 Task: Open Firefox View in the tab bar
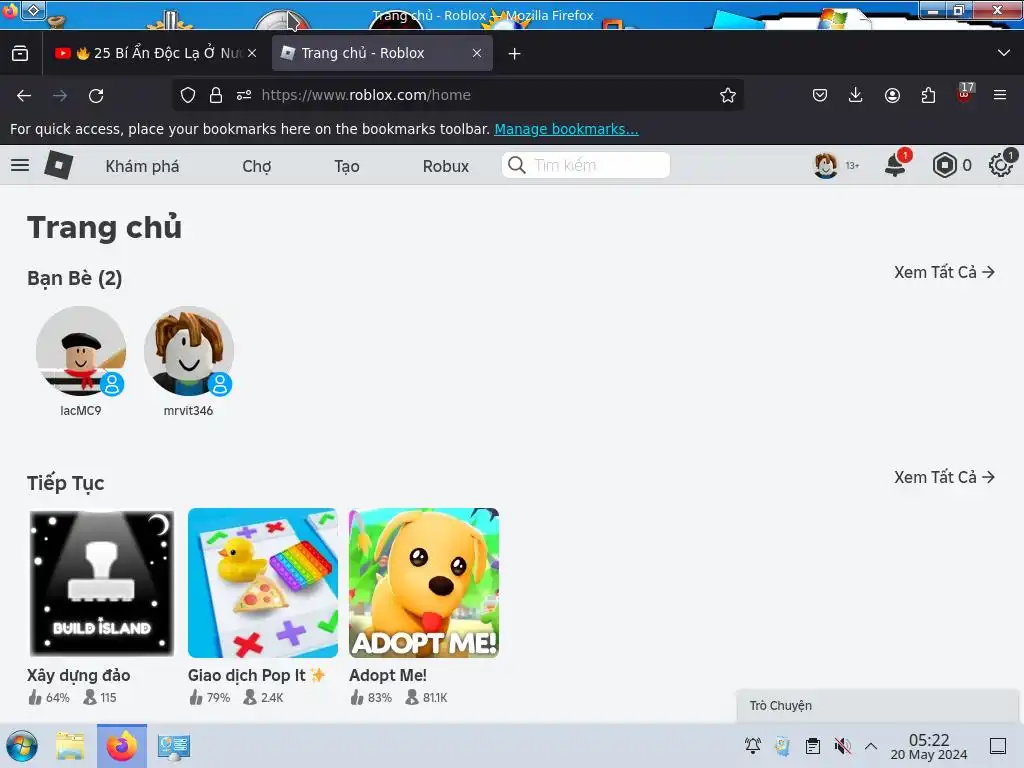(20, 53)
